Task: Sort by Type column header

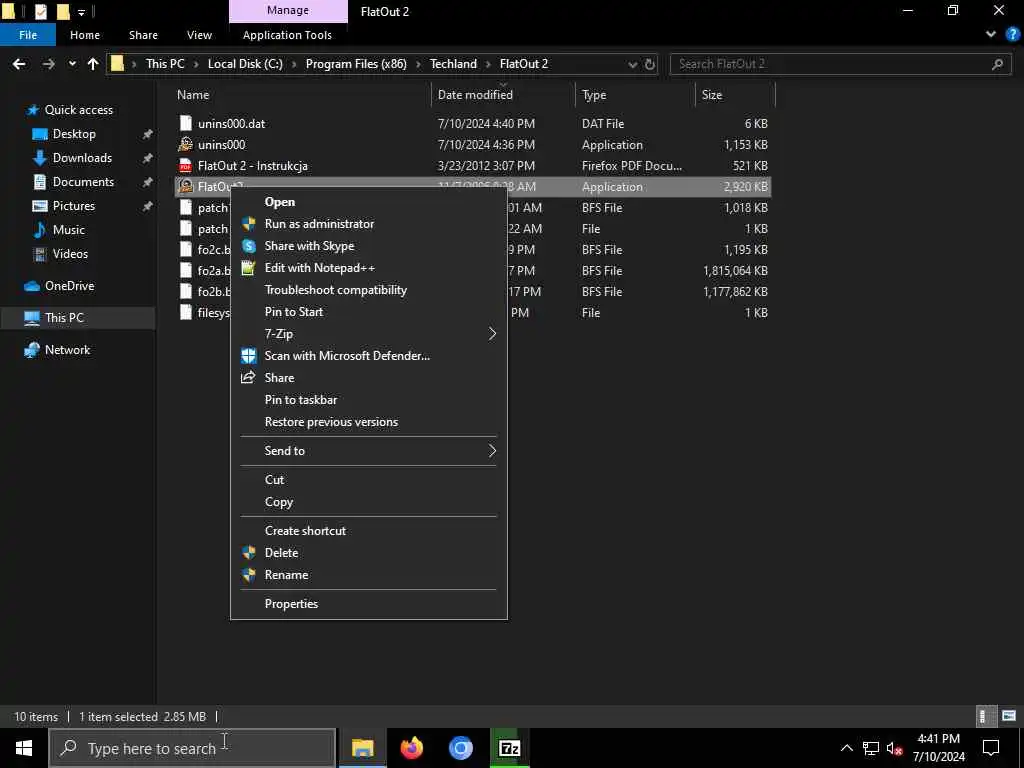Action: coord(635,95)
